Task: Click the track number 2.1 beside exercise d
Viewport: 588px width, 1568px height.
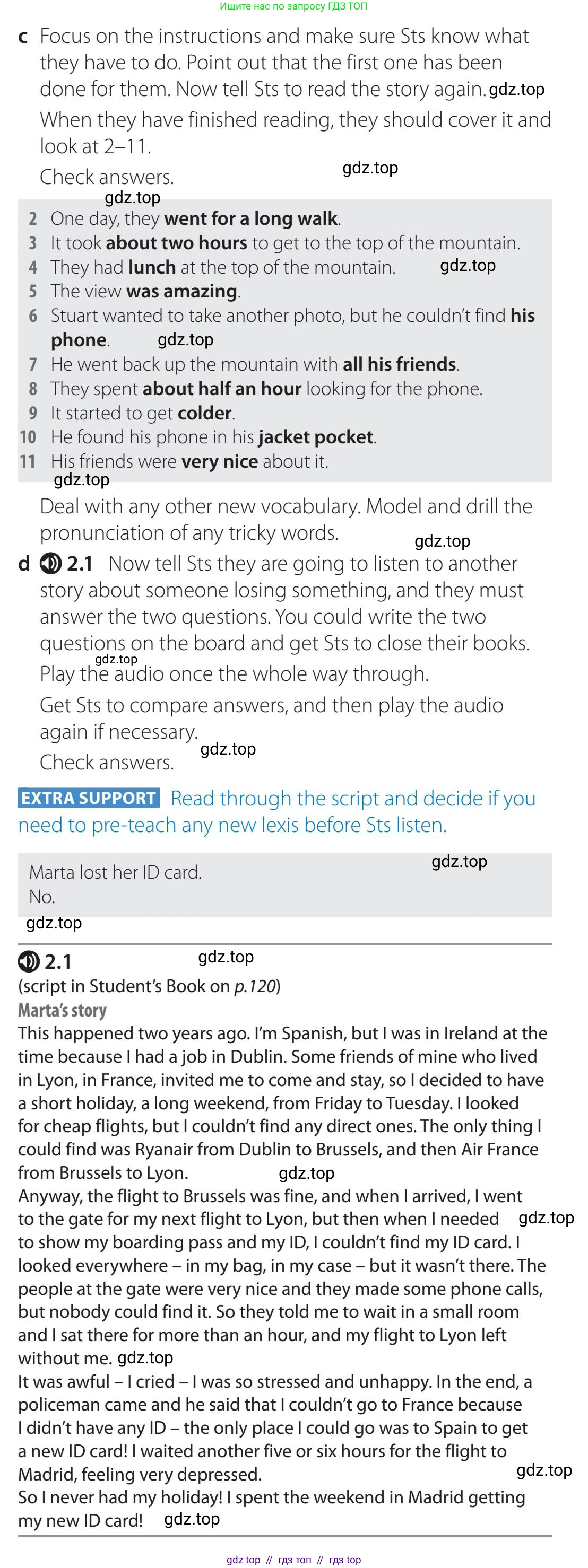Action: [80, 564]
